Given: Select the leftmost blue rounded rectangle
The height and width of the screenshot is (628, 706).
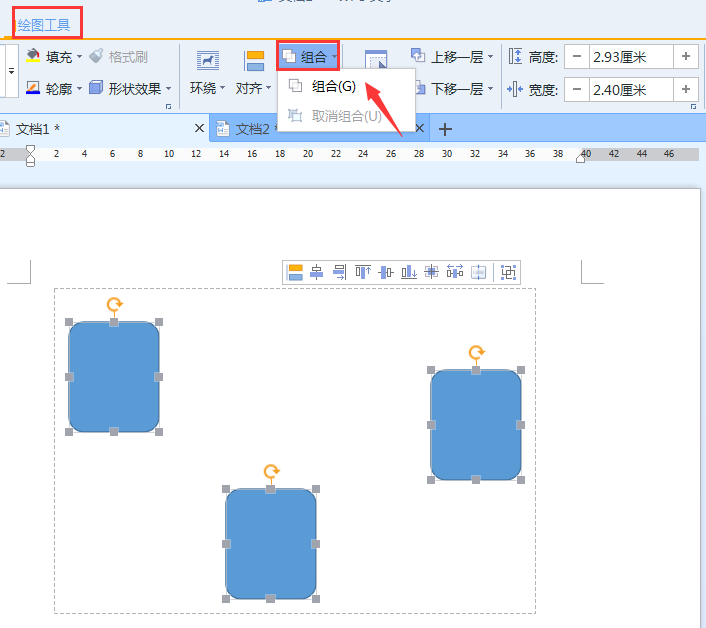Looking at the screenshot, I should (x=114, y=377).
